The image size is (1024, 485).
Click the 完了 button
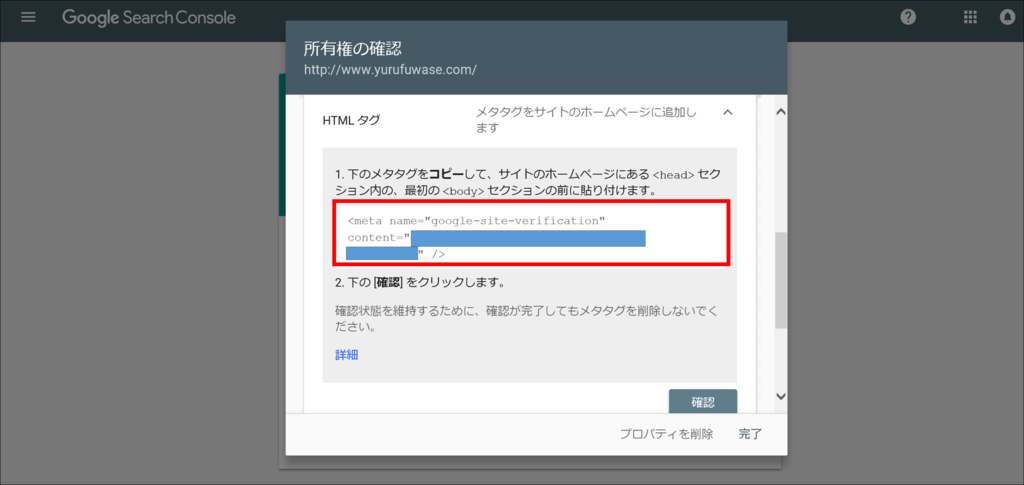coord(750,434)
